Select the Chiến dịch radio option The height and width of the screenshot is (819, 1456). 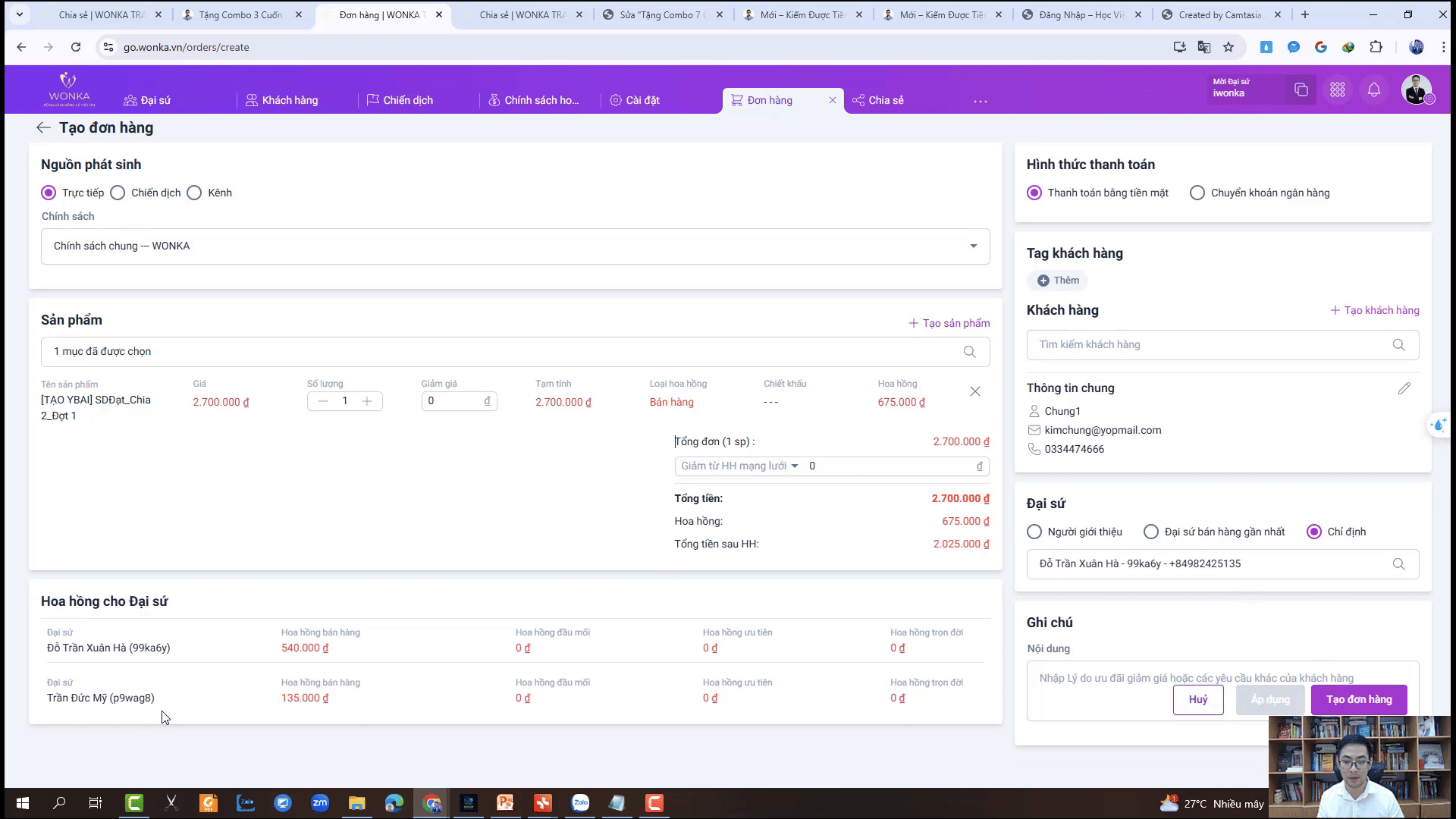pyautogui.click(x=118, y=193)
